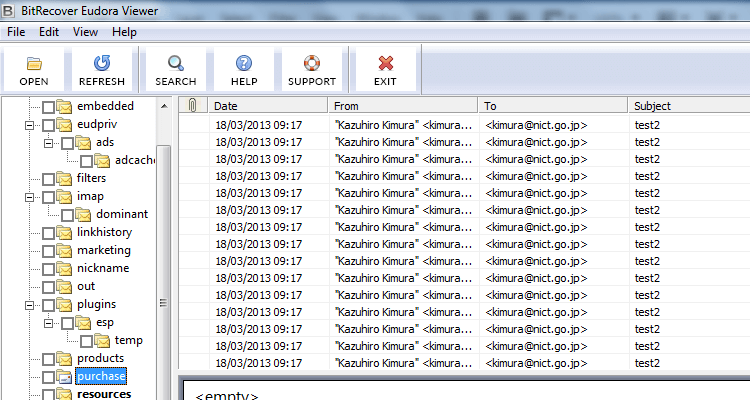Open the File menu
750x400 pixels.
coord(16,32)
